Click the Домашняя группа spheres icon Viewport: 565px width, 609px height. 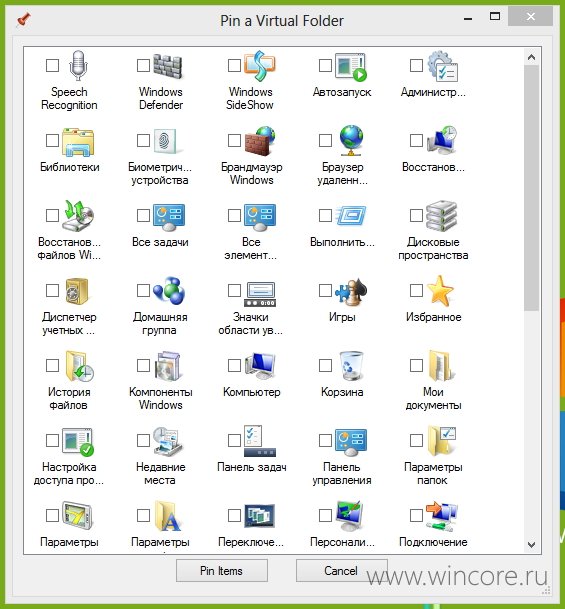169,291
